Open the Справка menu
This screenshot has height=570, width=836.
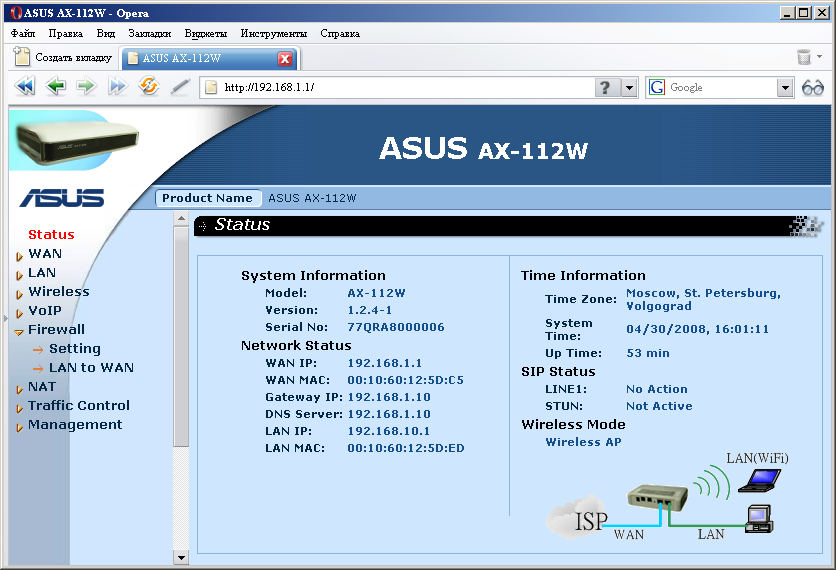pyautogui.click(x=340, y=34)
